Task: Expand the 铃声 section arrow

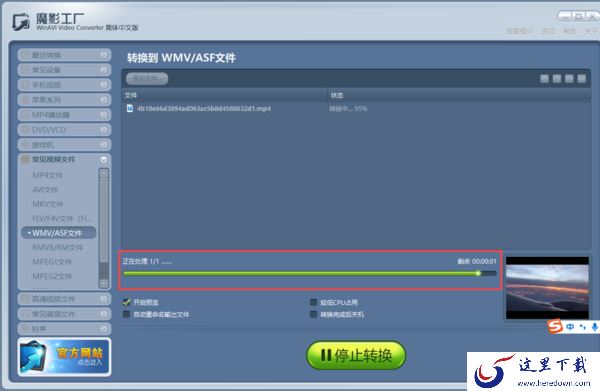Action: pyautogui.click(x=103, y=329)
